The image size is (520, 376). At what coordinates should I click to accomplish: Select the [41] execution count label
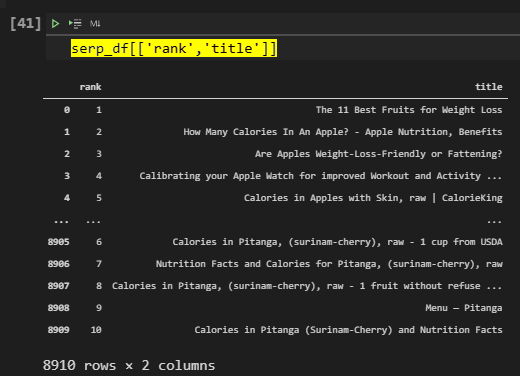point(25,24)
